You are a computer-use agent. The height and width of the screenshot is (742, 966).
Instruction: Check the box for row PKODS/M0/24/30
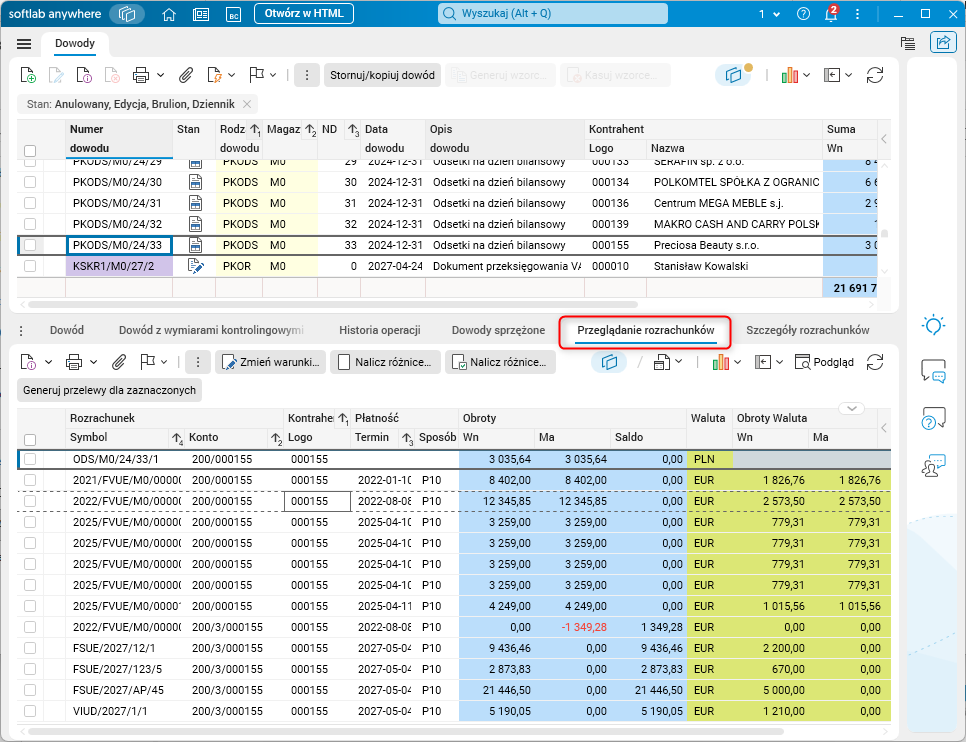click(30, 182)
